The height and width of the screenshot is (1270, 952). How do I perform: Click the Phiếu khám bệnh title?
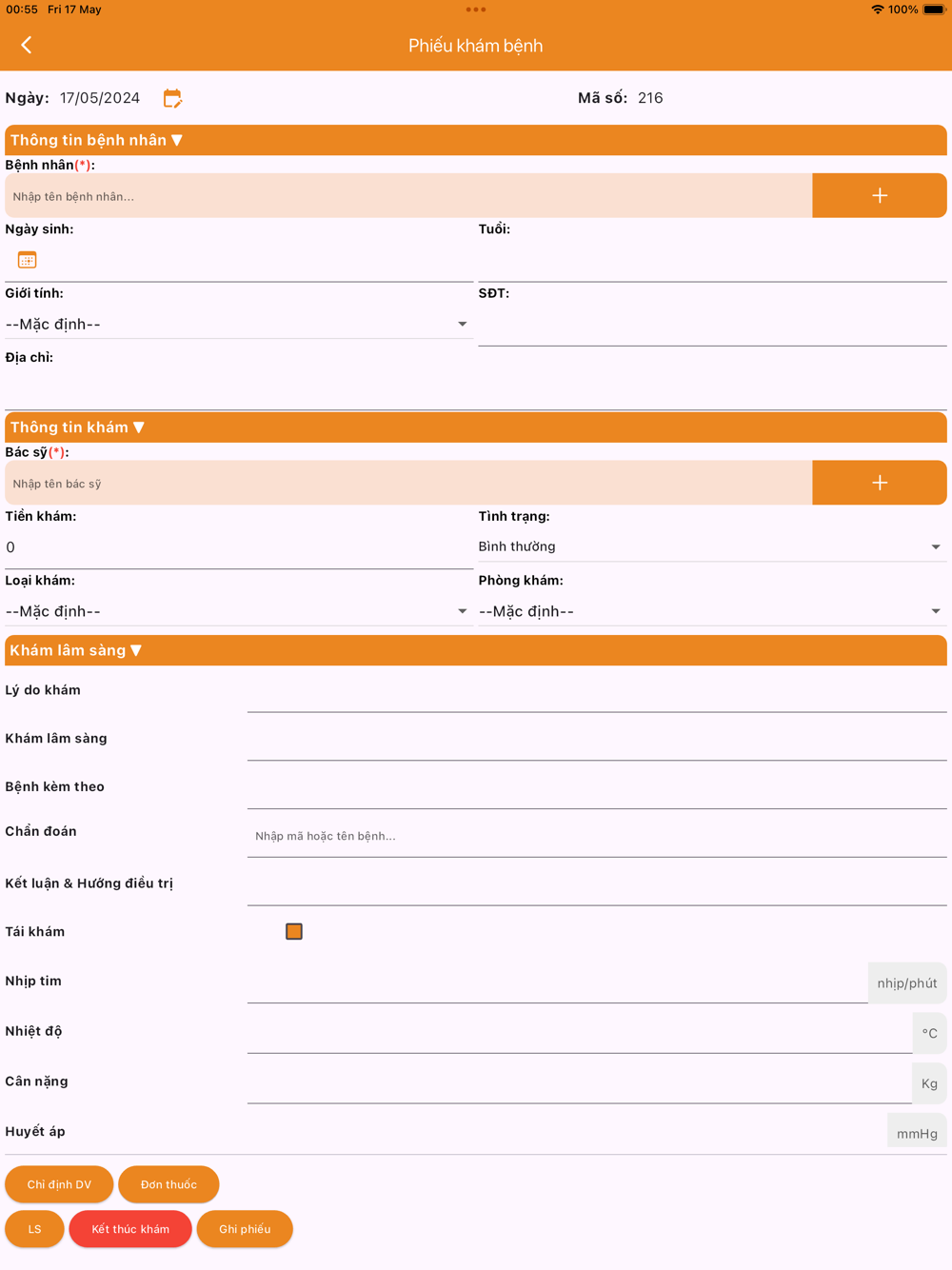(475, 46)
